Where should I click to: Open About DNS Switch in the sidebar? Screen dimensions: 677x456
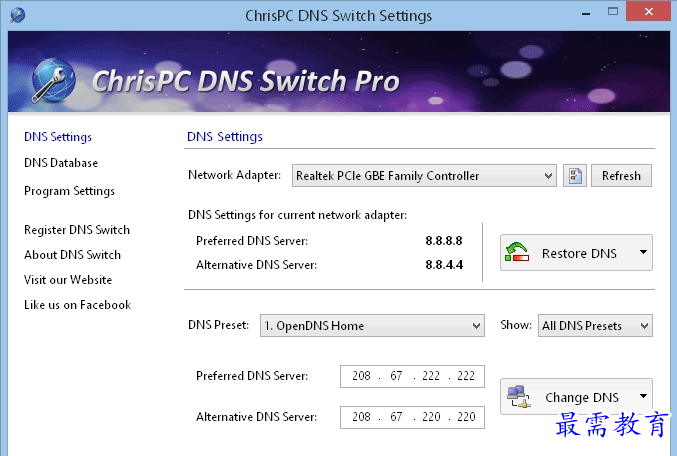[x=72, y=255]
